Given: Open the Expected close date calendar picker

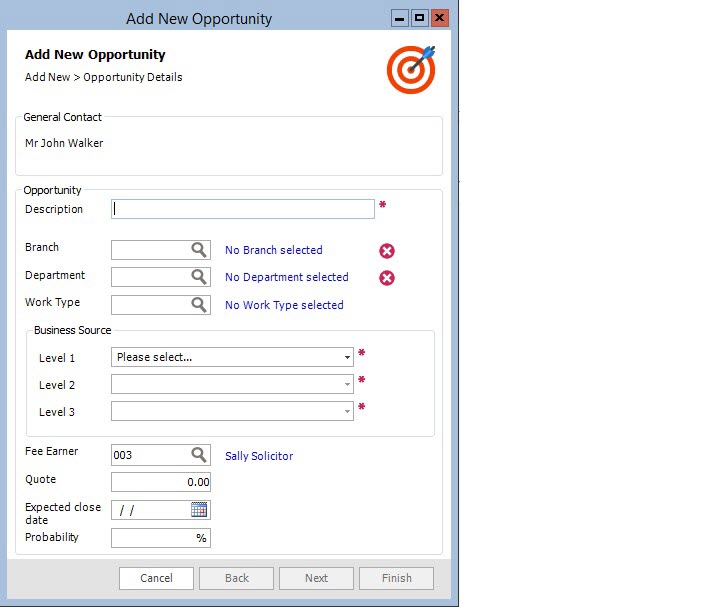Looking at the screenshot, I should pyautogui.click(x=199, y=510).
